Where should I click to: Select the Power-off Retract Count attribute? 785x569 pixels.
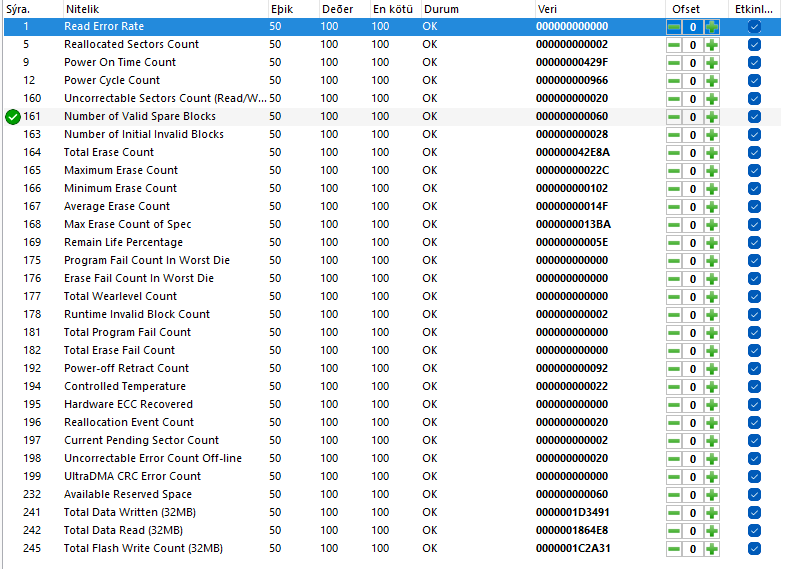pos(126,368)
